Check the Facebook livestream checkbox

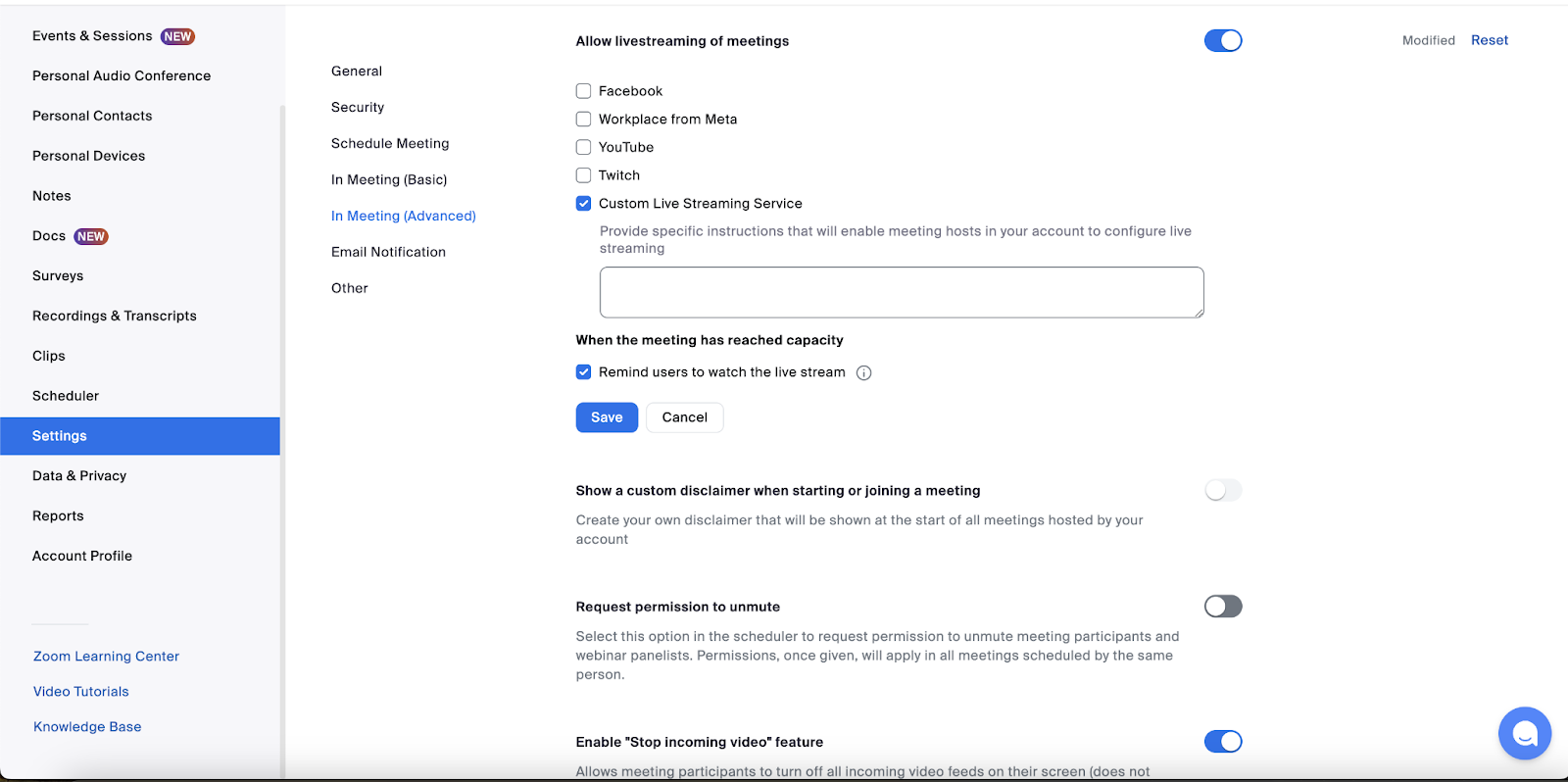(583, 91)
